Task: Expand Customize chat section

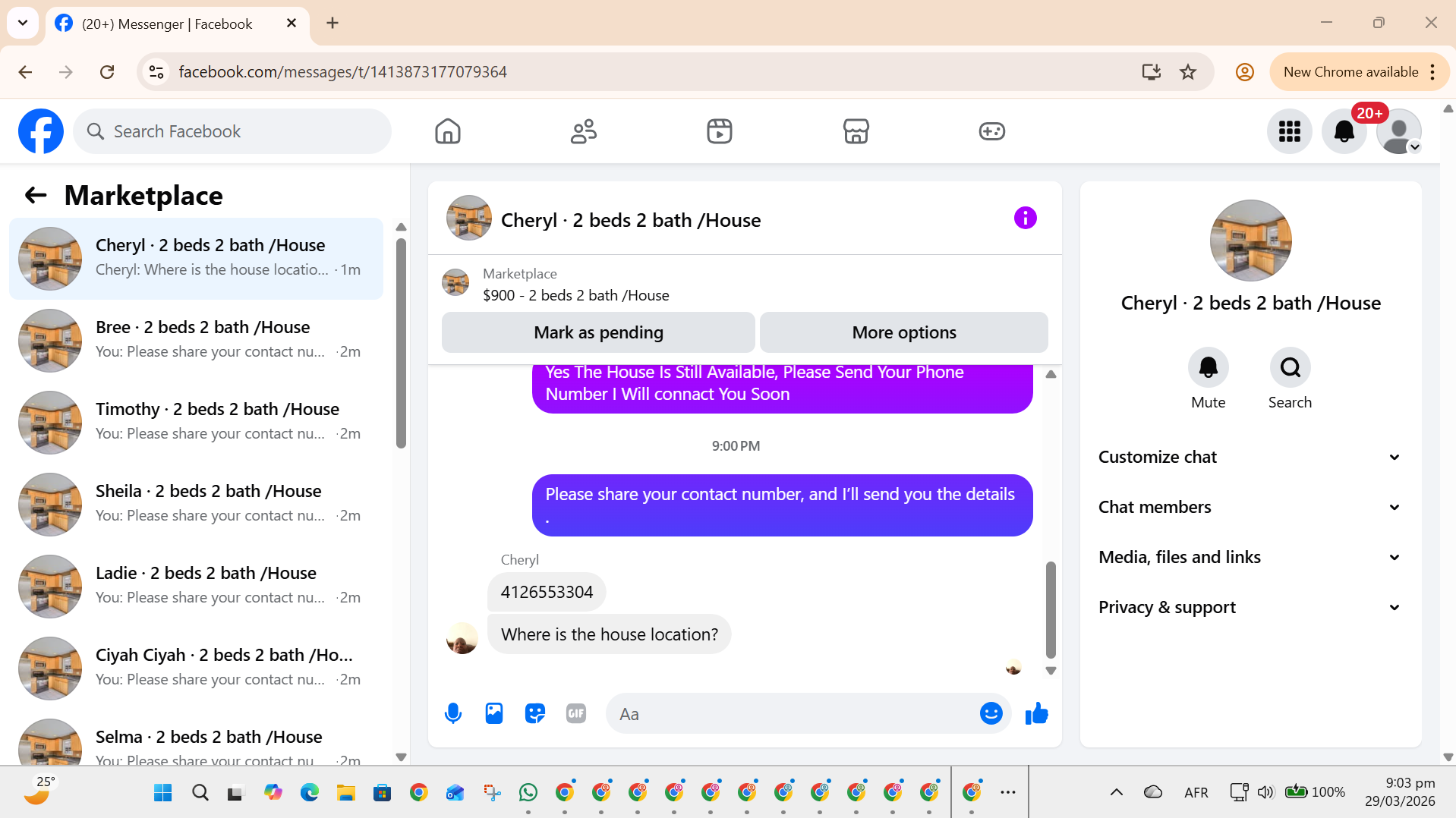Action: point(1250,457)
